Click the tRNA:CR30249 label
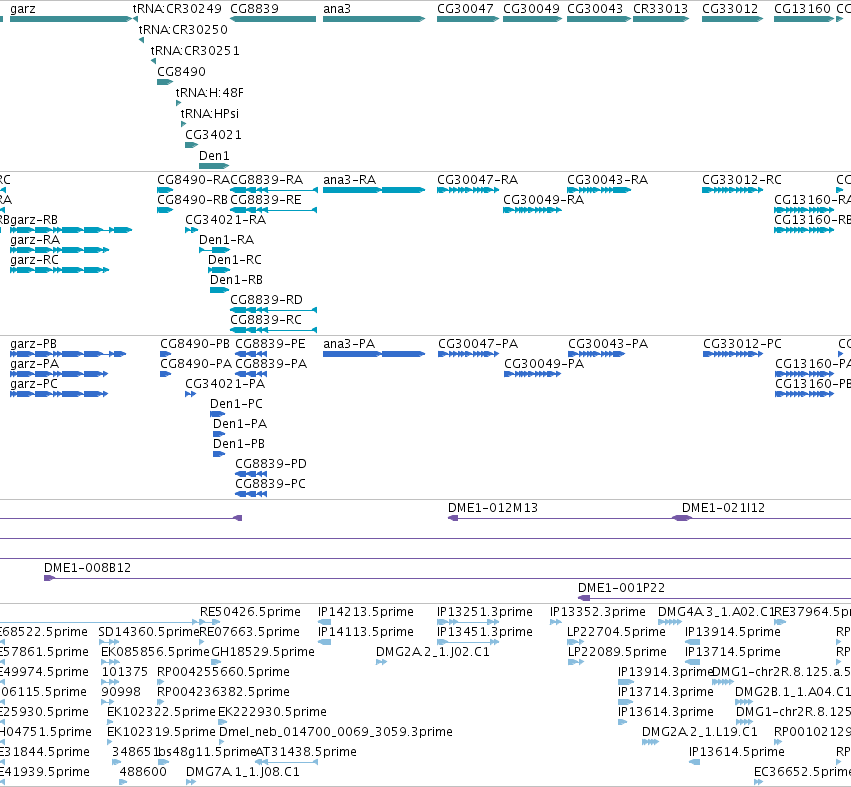The height and width of the screenshot is (787, 851). 177,9
